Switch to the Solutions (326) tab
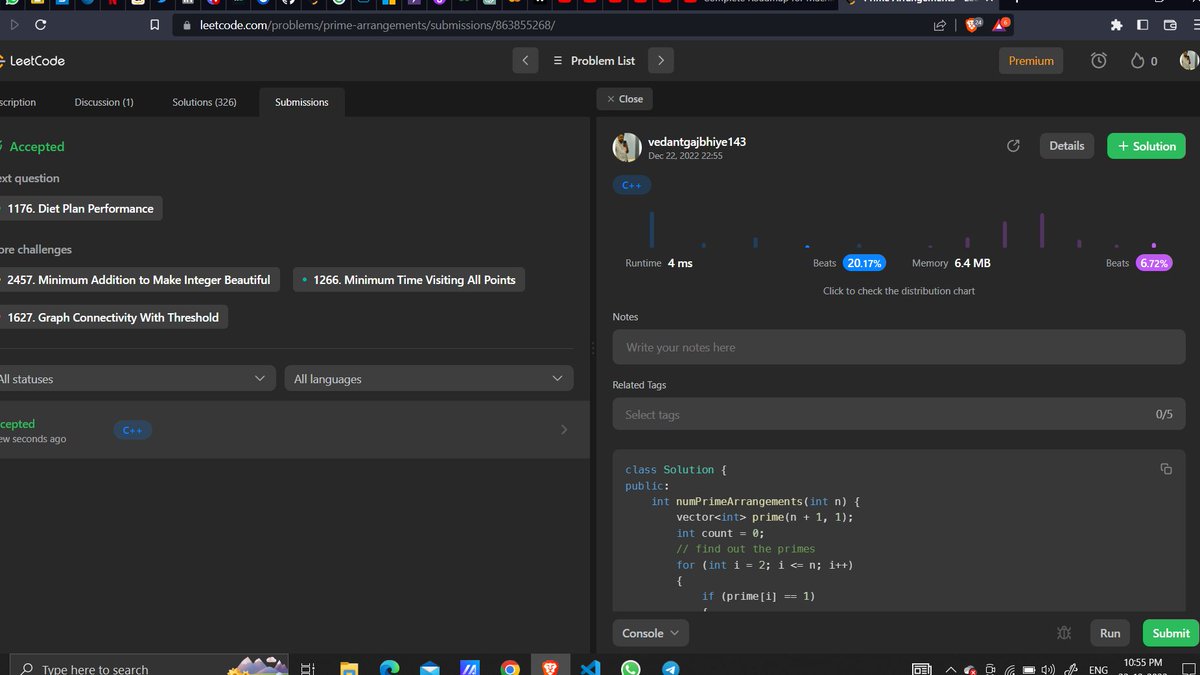Viewport: 1200px width, 675px height. [204, 102]
